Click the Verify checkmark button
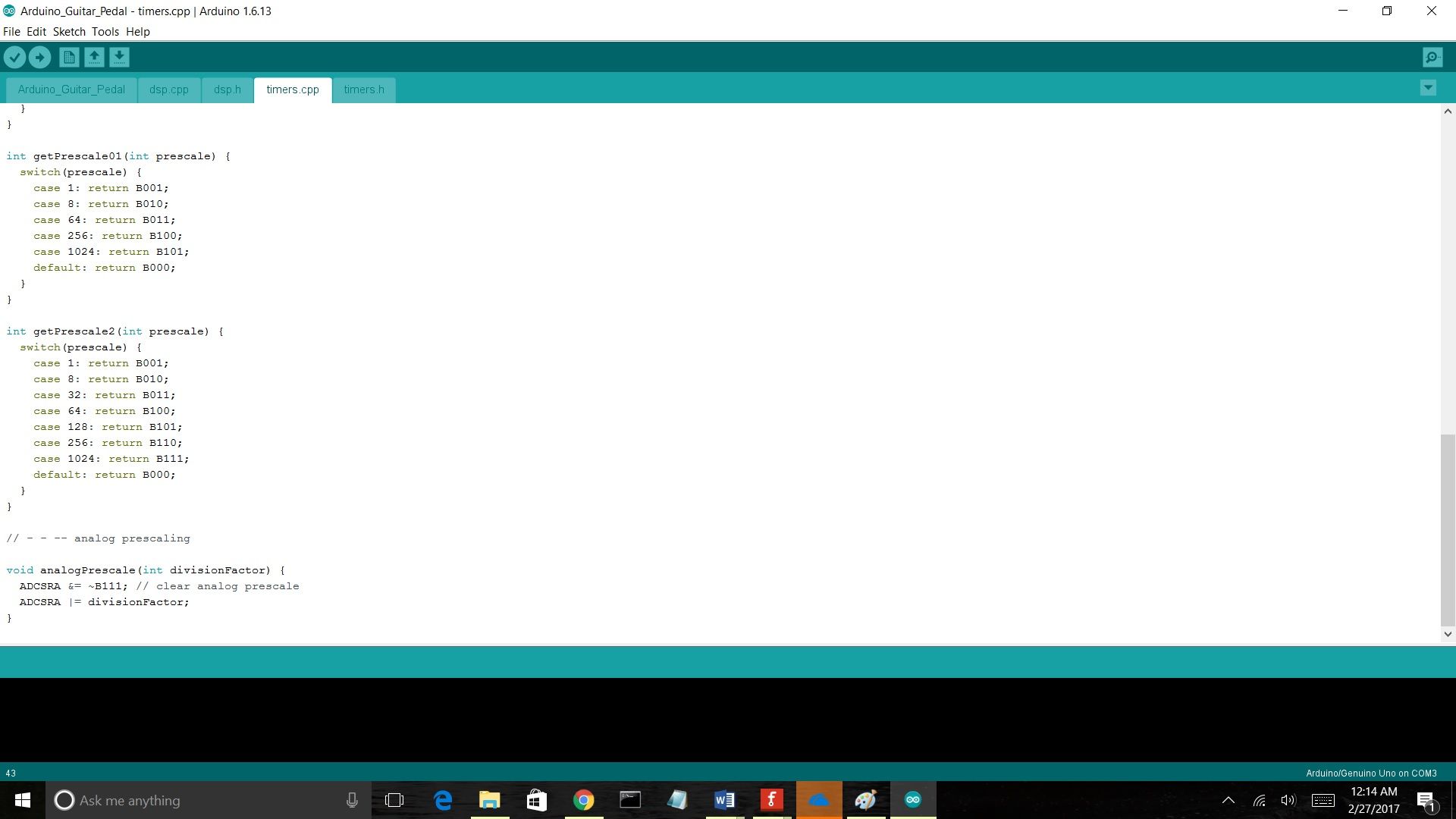 [14, 57]
